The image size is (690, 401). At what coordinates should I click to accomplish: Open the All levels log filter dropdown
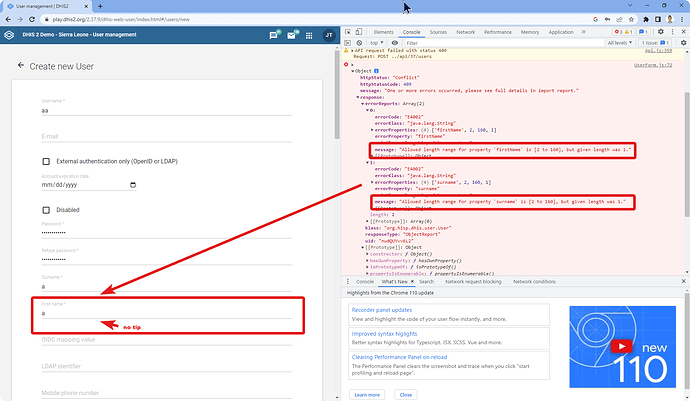coord(620,43)
